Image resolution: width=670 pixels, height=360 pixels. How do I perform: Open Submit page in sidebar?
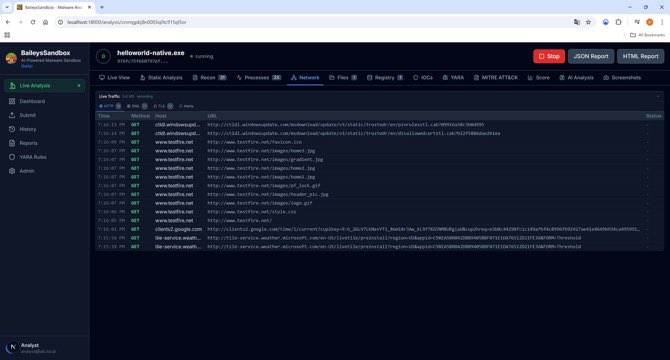[x=44, y=115]
